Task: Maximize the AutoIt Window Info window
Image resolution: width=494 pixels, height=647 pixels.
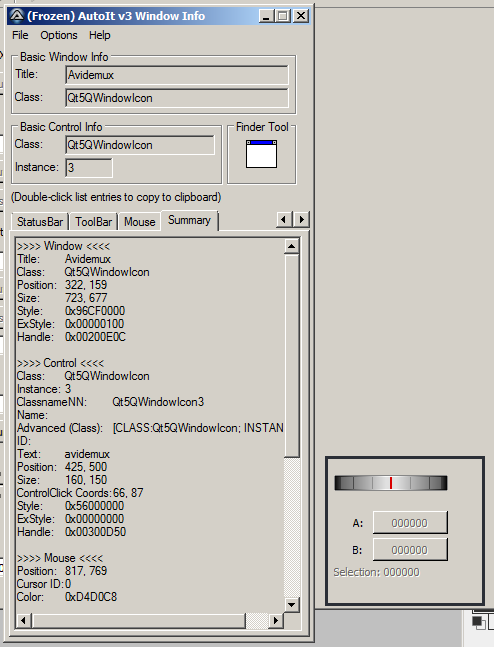Action: coord(283,16)
